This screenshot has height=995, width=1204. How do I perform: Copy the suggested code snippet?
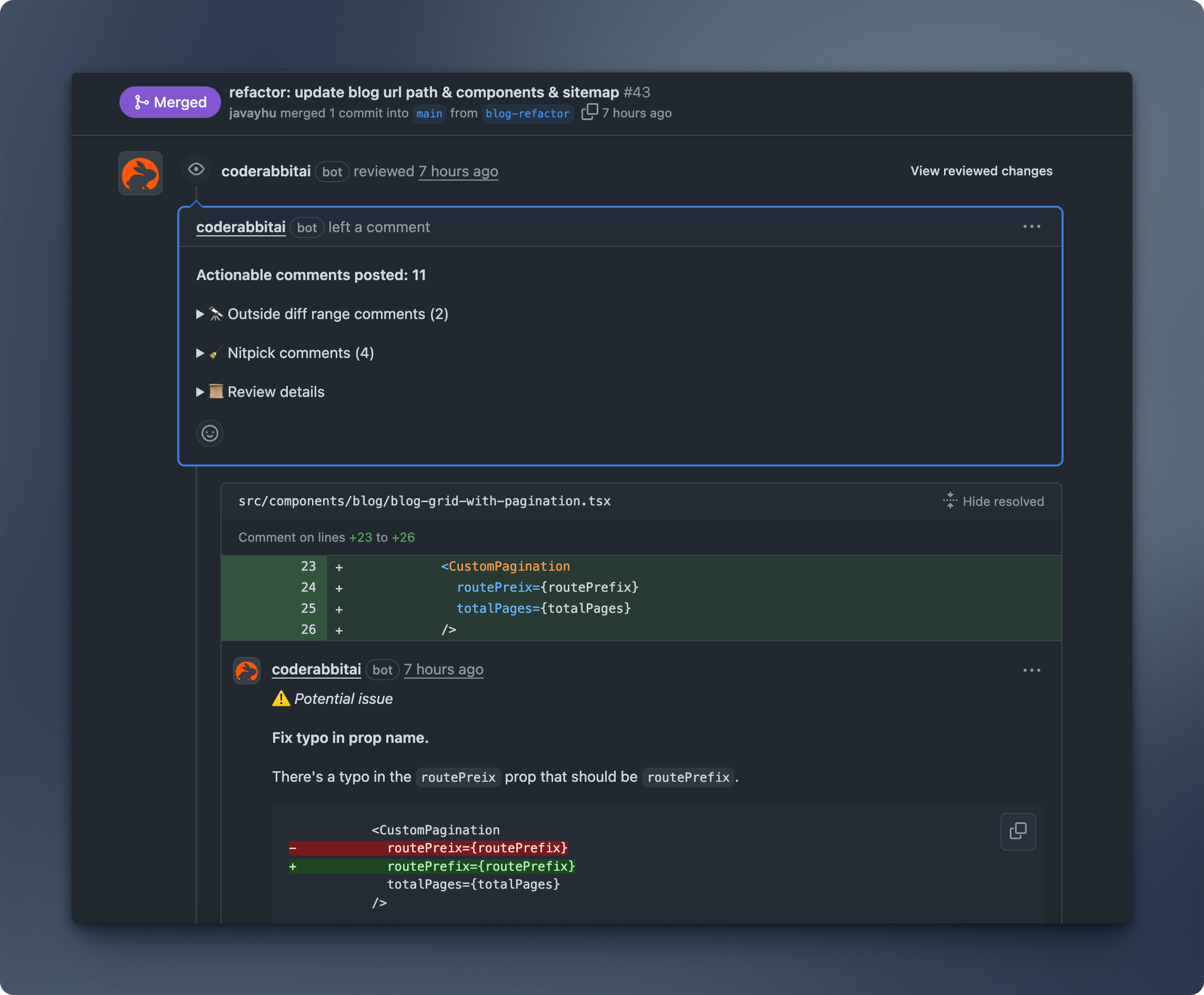click(x=1018, y=831)
